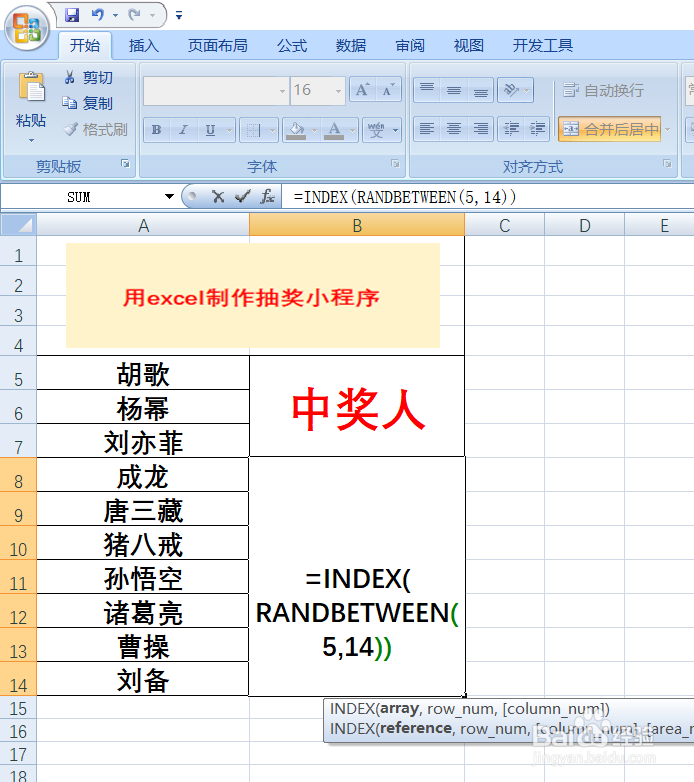Screen dimensions: 694x782
Task: Open the fill color palette arrow
Action: [315, 131]
